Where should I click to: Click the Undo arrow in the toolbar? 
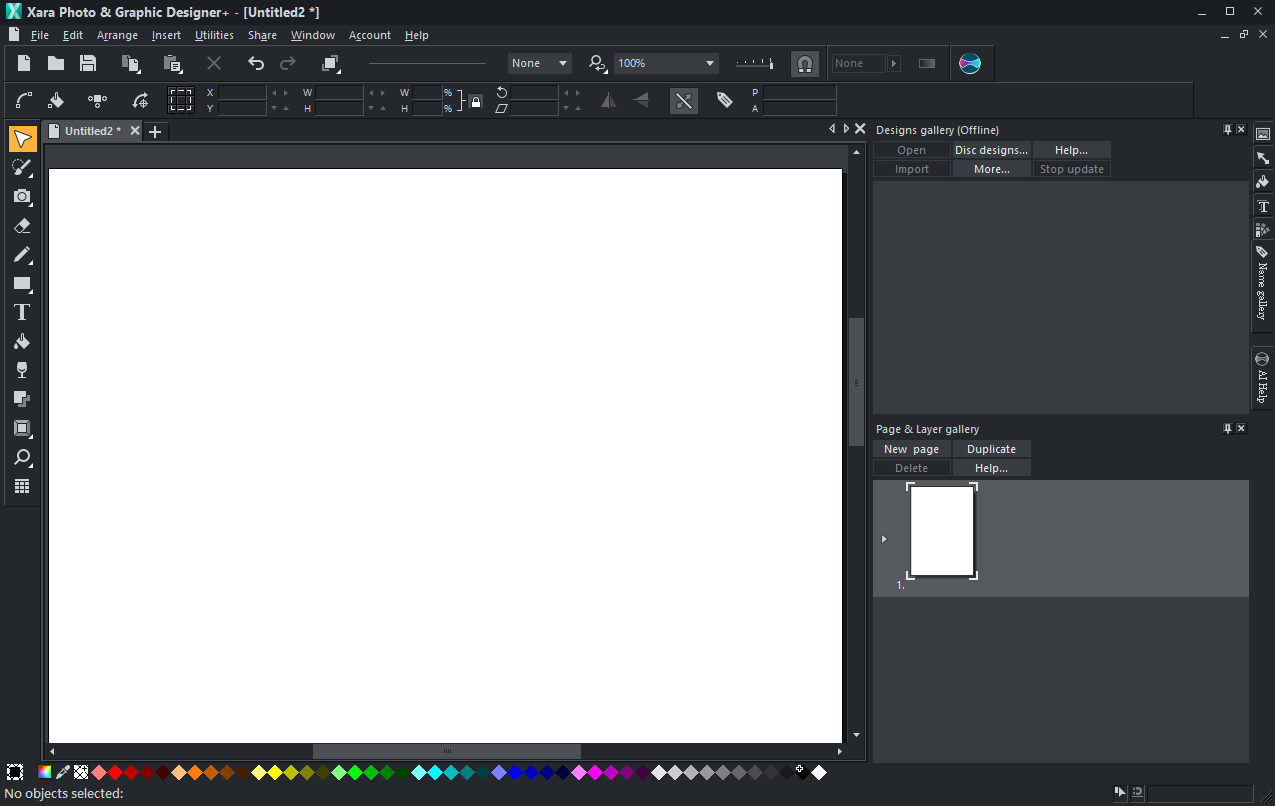point(256,63)
